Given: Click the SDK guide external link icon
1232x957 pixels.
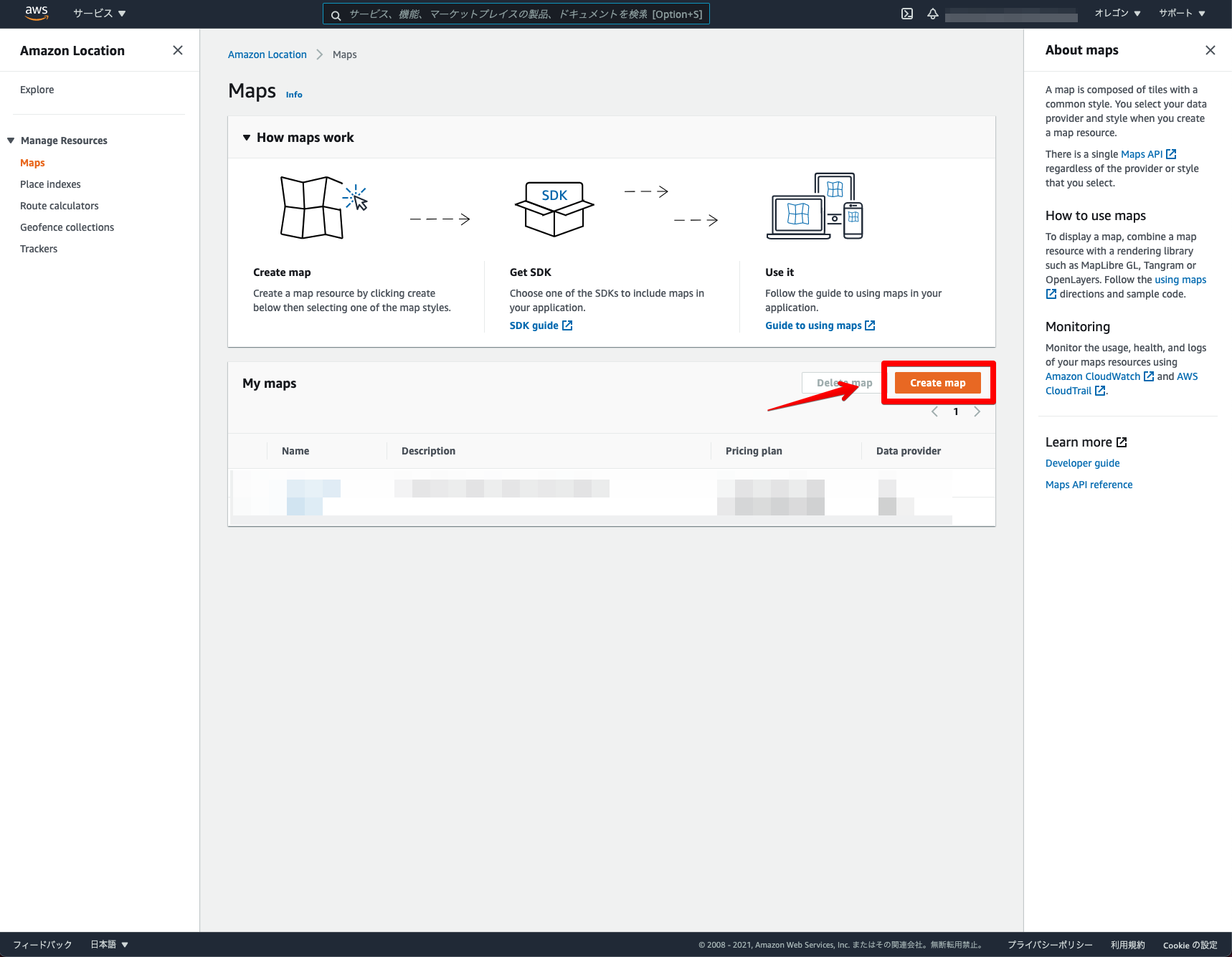Looking at the screenshot, I should click(567, 325).
